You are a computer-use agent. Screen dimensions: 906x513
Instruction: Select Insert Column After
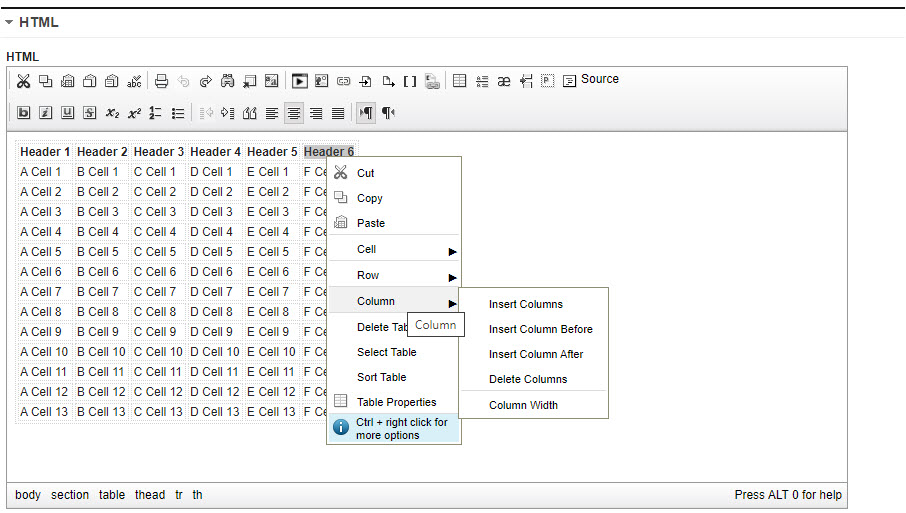[534, 354]
